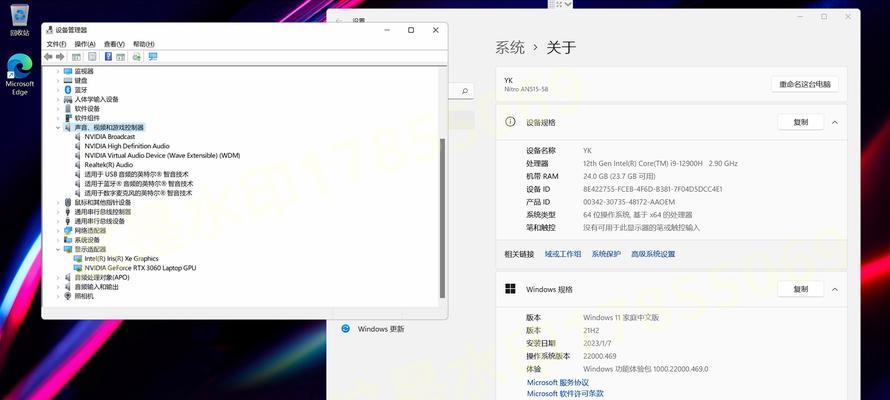Click the speaker icon next to Realtek(R) Audio

click(x=78, y=165)
